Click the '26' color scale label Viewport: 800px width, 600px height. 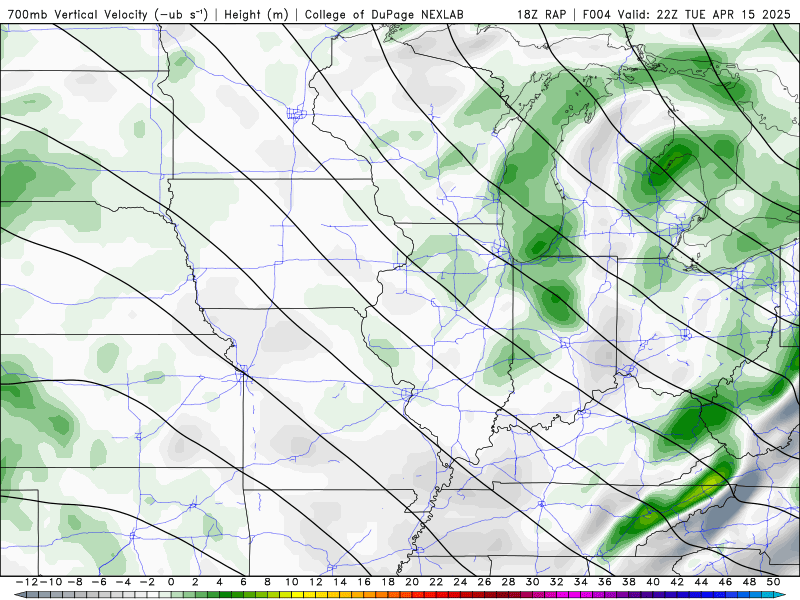pyautogui.click(x=484, y=582)
